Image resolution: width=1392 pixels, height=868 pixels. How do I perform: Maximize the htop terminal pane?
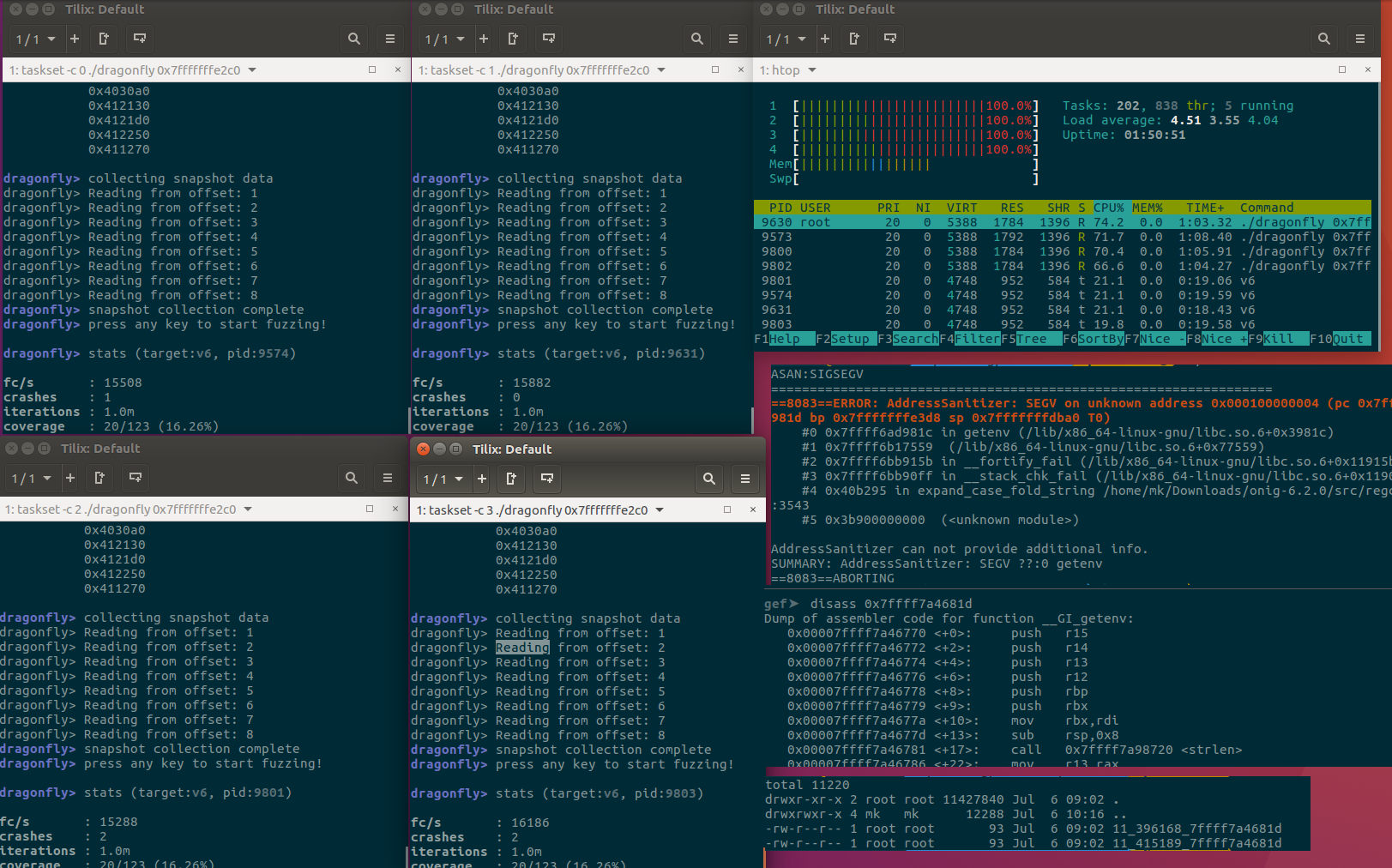coord(1342,69)
